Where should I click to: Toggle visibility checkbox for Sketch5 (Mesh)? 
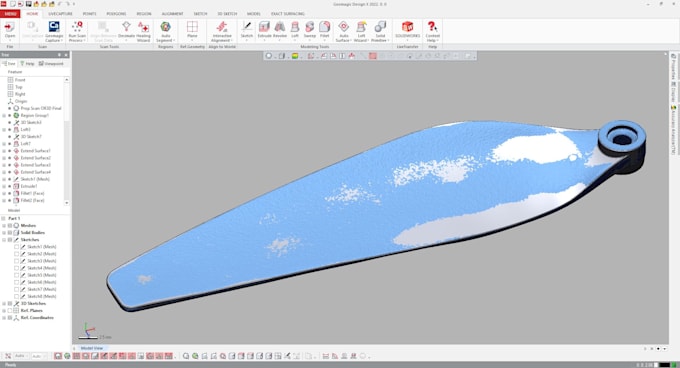[x=16, y=275]
